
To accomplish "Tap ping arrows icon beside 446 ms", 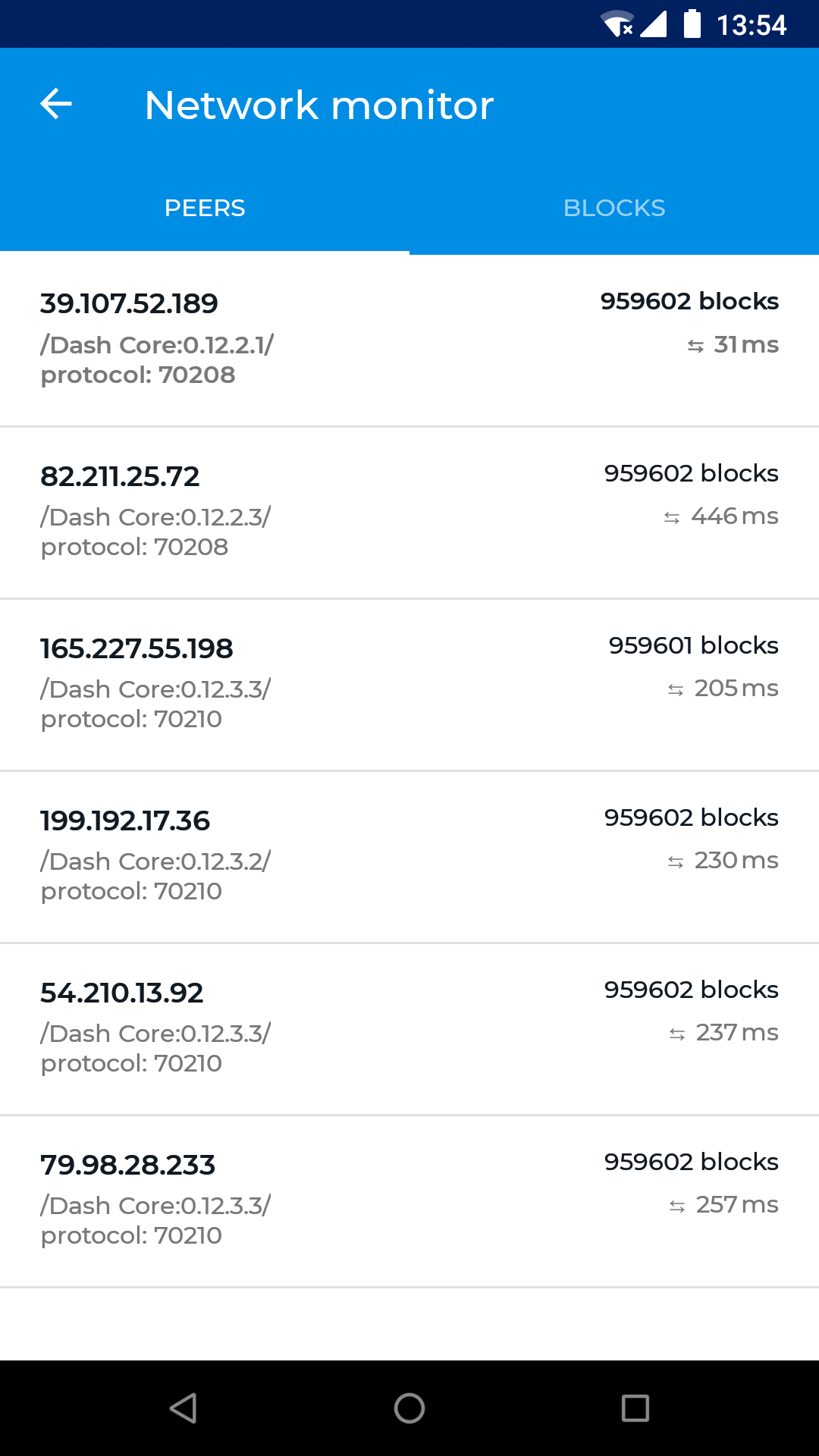I will coord(672,518).
